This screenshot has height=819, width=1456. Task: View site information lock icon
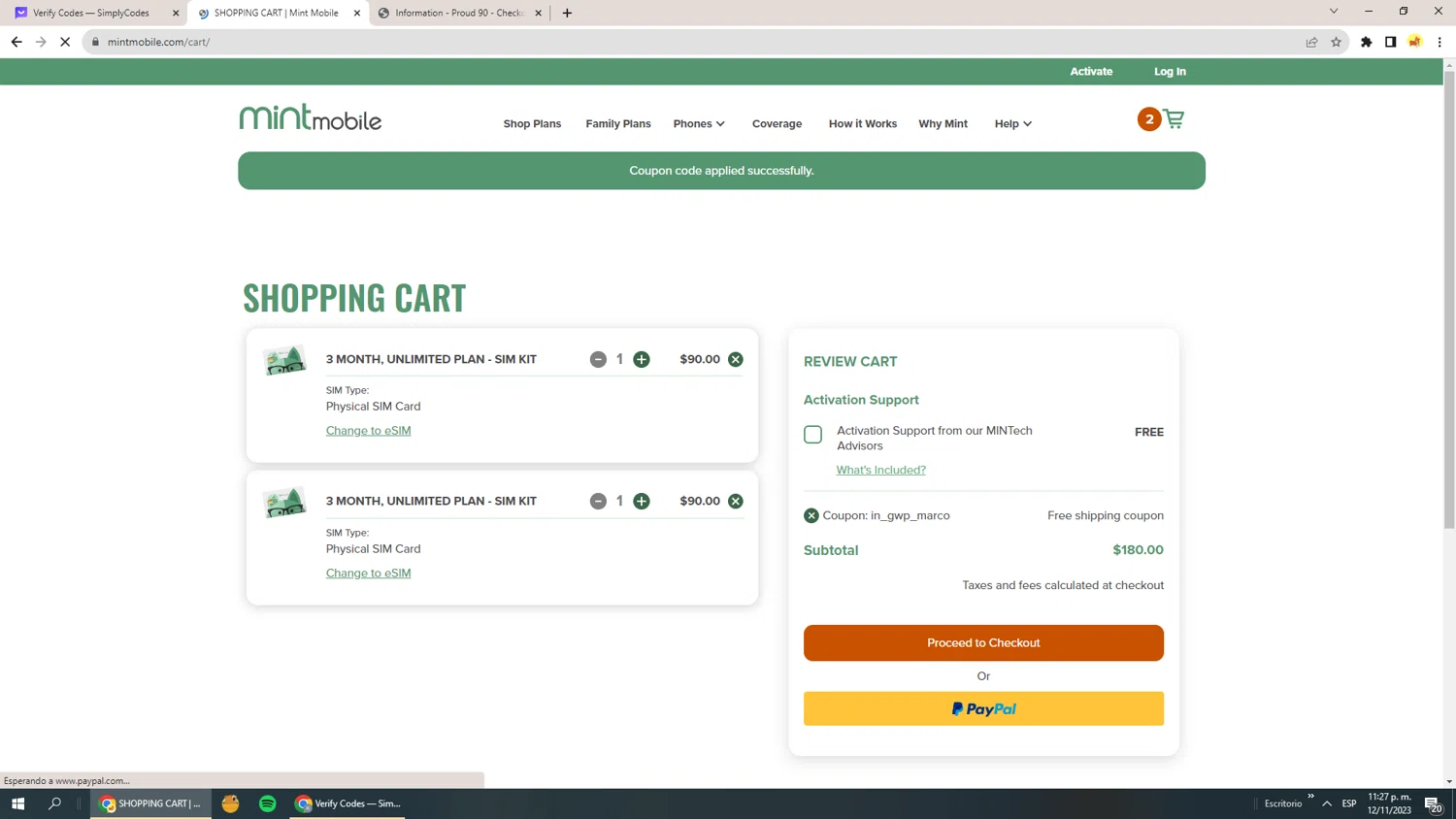95,42
